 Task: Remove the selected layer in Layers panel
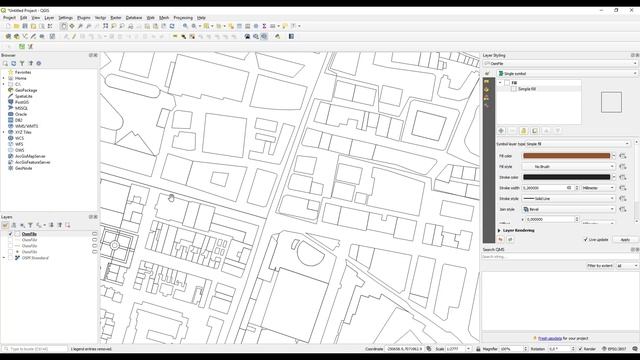click(68, 225)
